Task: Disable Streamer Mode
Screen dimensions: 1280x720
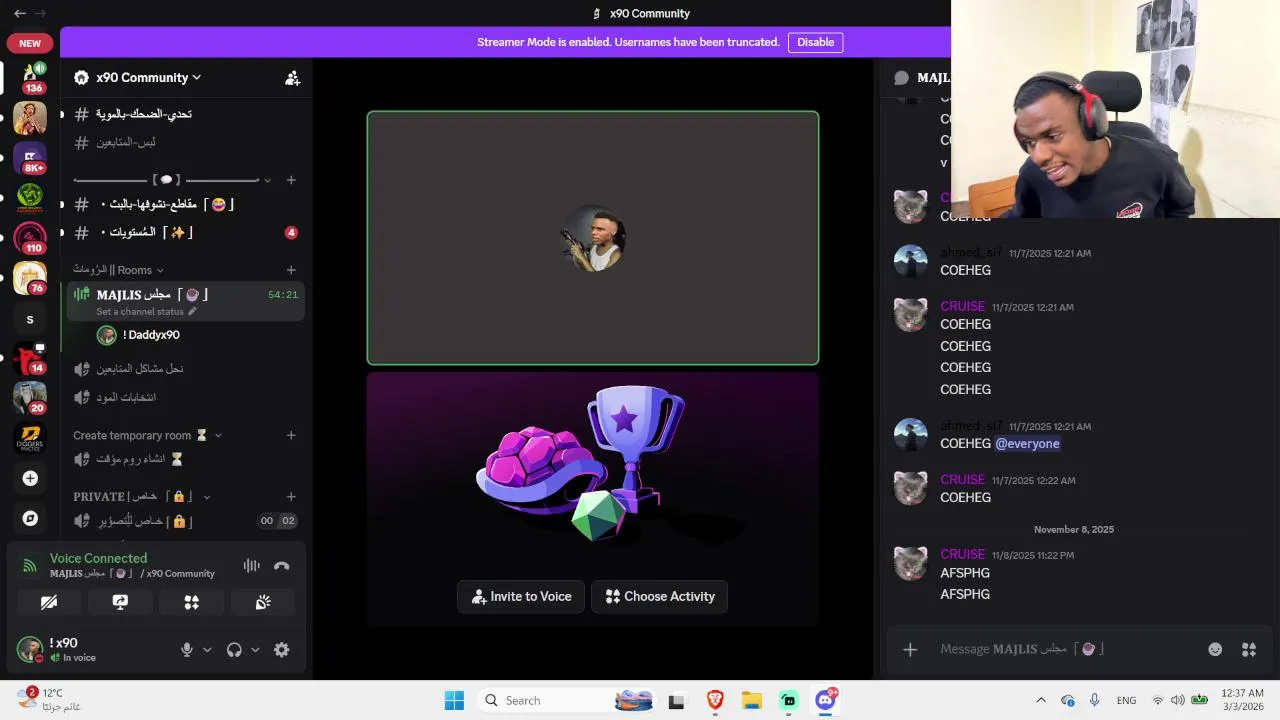Action: [815, 42]
